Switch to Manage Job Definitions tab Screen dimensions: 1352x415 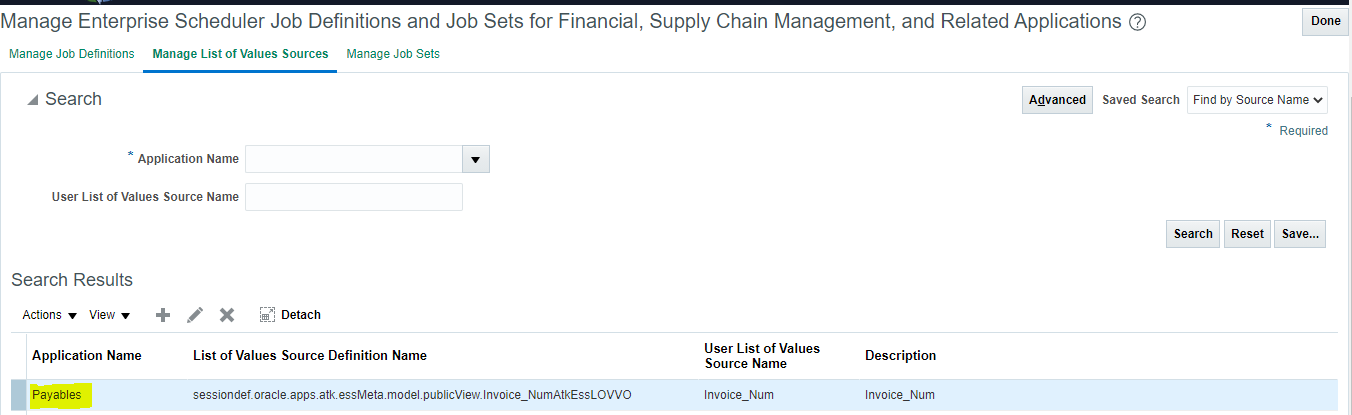coord(72,54)
